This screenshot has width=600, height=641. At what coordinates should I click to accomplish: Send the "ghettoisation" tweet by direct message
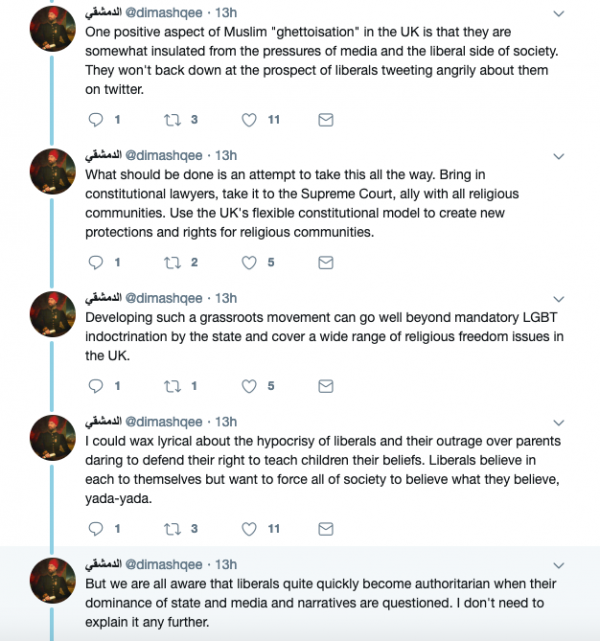click(325, 120)
